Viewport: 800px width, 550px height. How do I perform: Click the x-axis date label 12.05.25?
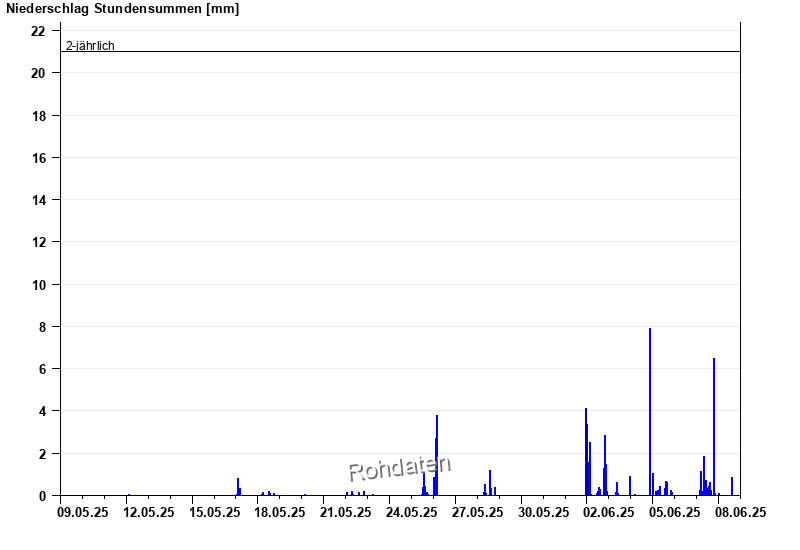148,512
